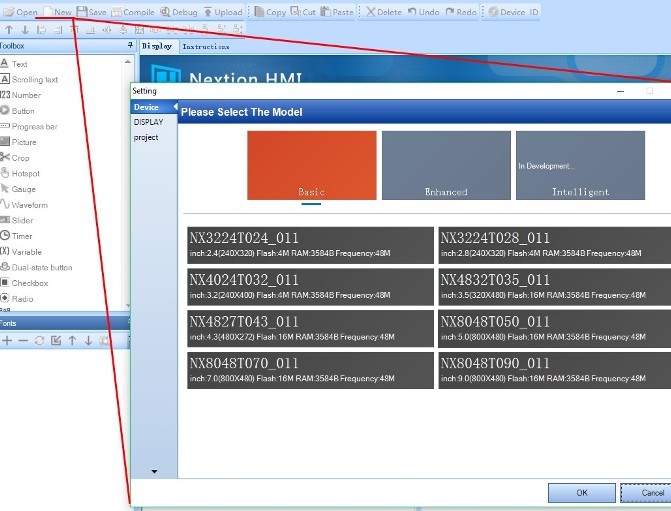Click Delete in the toolbar

[384, 12]
